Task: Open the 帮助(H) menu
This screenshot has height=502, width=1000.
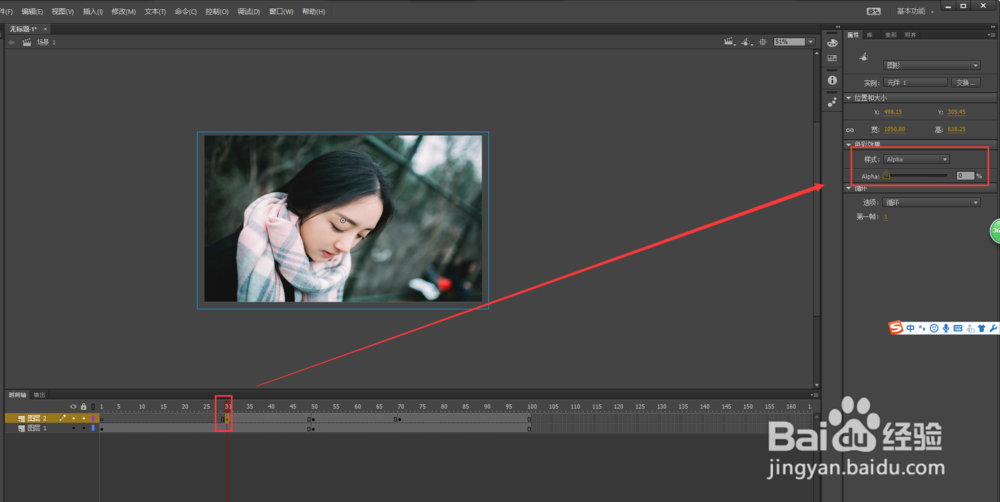Action: coord(313,11)
